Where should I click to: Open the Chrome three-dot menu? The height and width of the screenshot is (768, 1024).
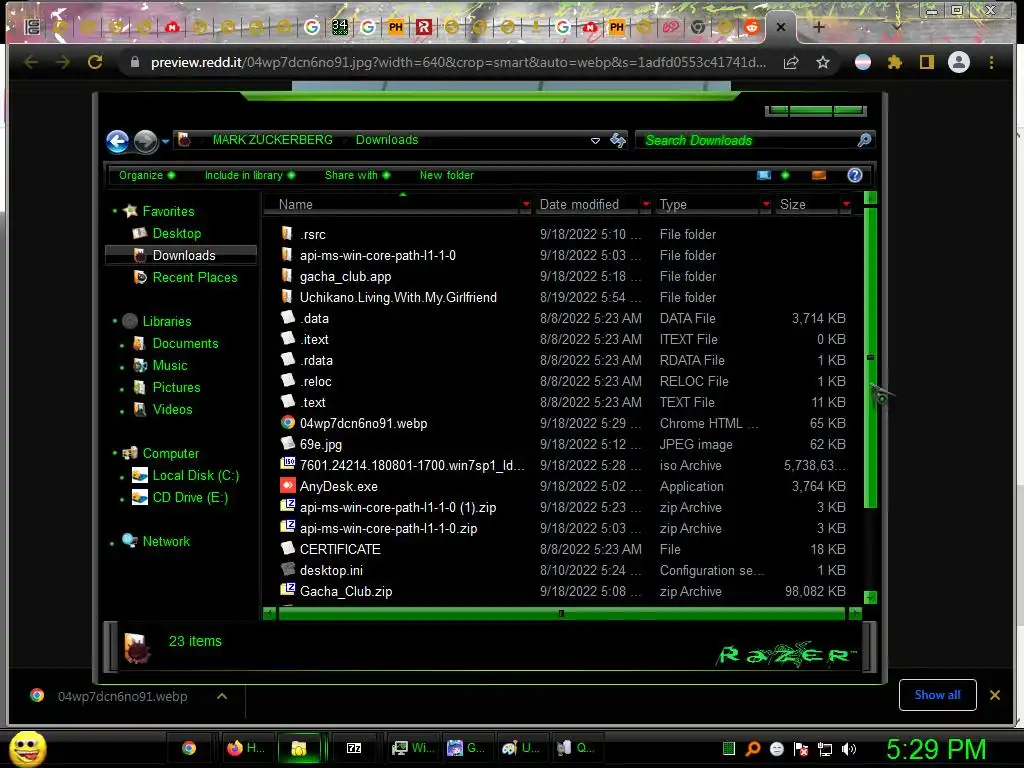point(991,62)
